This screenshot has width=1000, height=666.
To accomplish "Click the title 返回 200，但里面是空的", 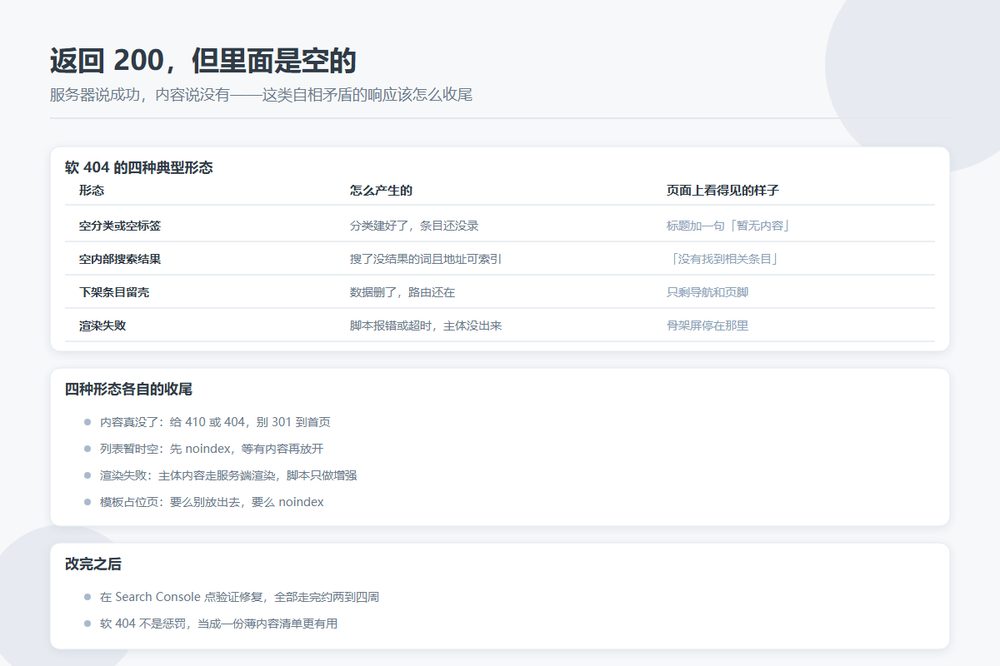I will point(203,61).
